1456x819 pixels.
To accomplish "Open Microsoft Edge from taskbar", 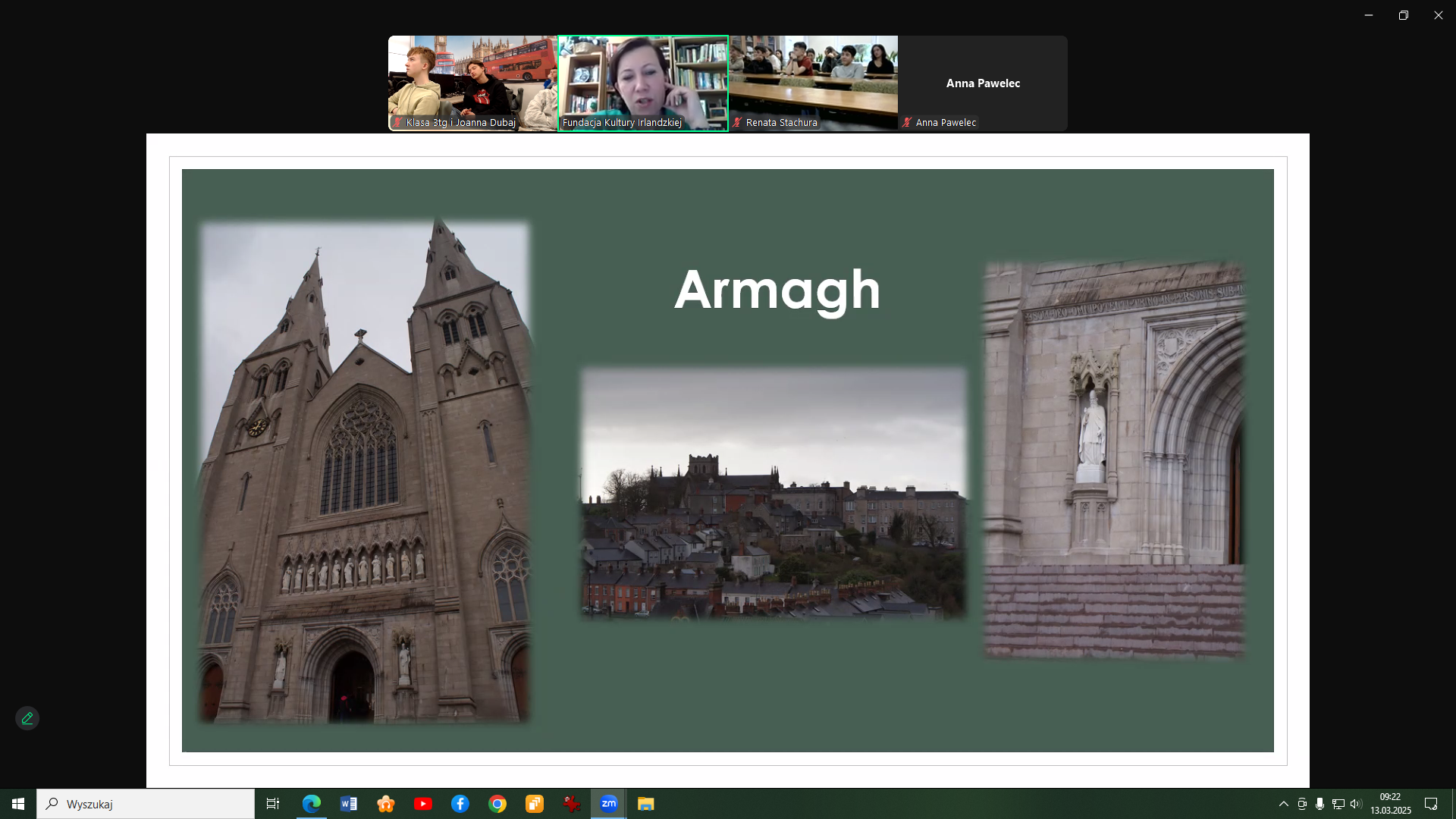I will (312, 804).
